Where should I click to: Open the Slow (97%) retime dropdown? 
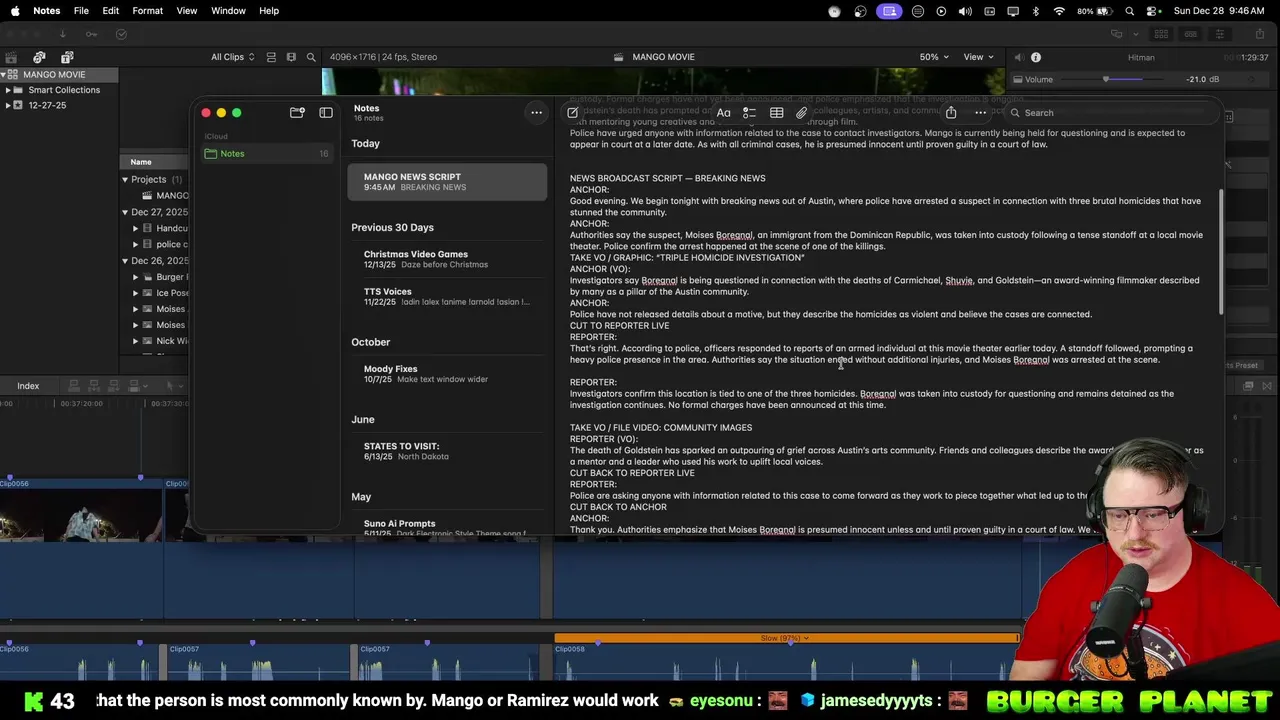(785, 638)
